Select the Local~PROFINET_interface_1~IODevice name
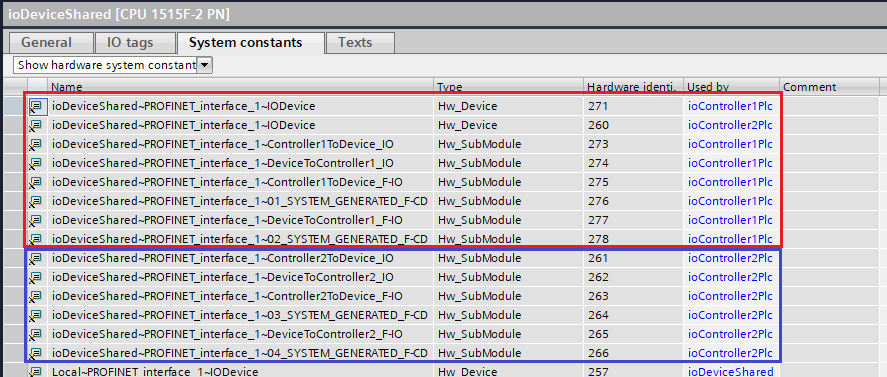 (x=155, y=372)
